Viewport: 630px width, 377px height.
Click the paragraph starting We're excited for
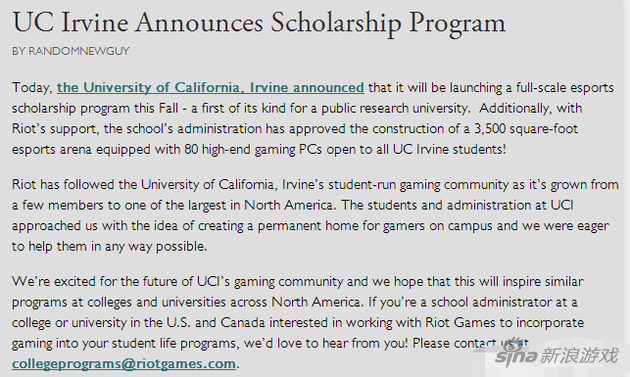click(x=298, y=322)
